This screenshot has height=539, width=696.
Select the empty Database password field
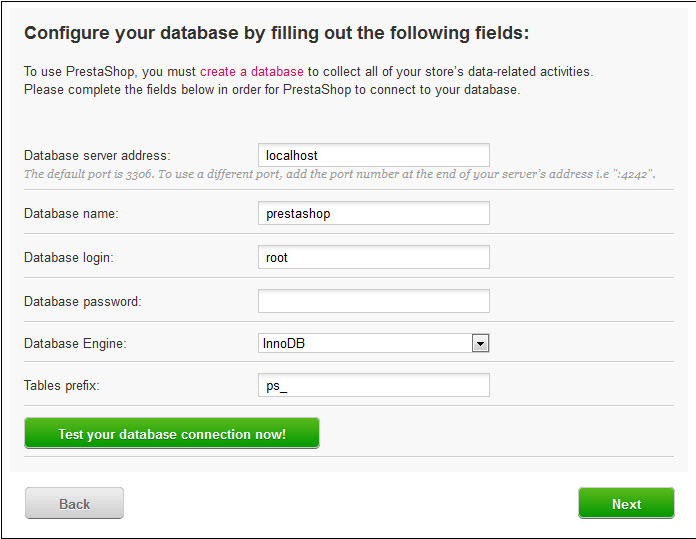[x=373, y=301]
